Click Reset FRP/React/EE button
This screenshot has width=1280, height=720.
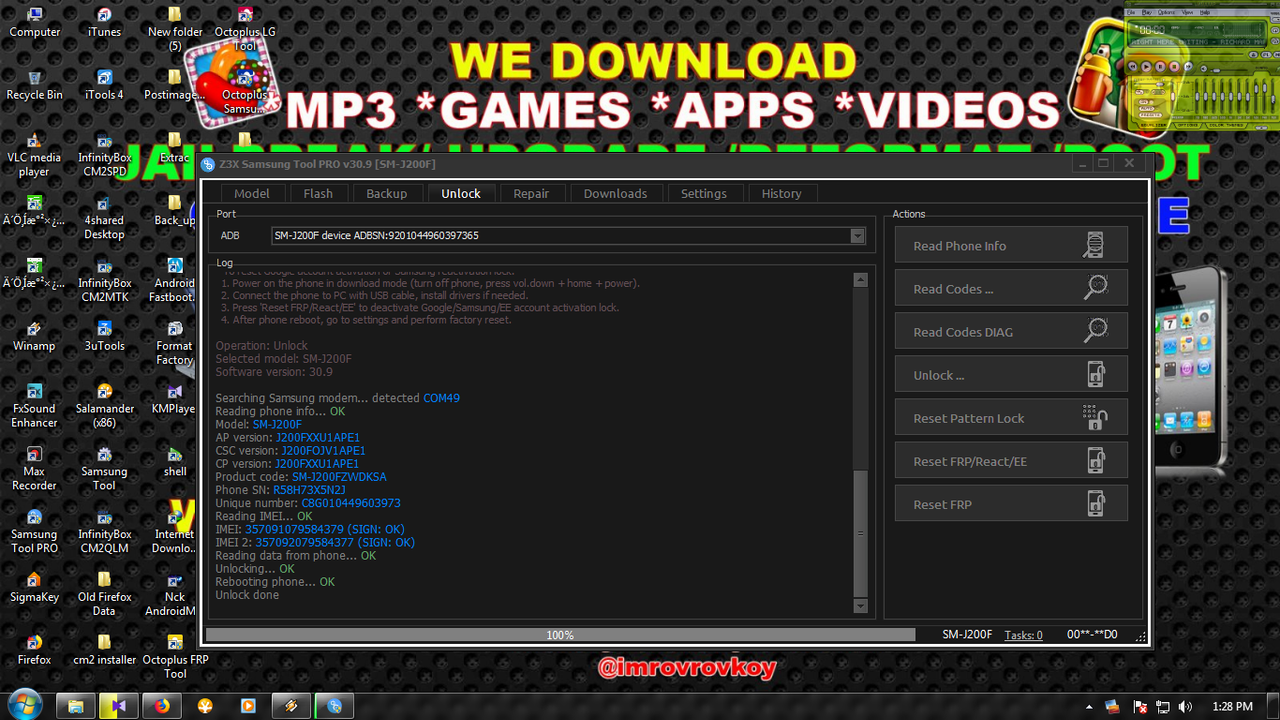[x=1011, y=460]
